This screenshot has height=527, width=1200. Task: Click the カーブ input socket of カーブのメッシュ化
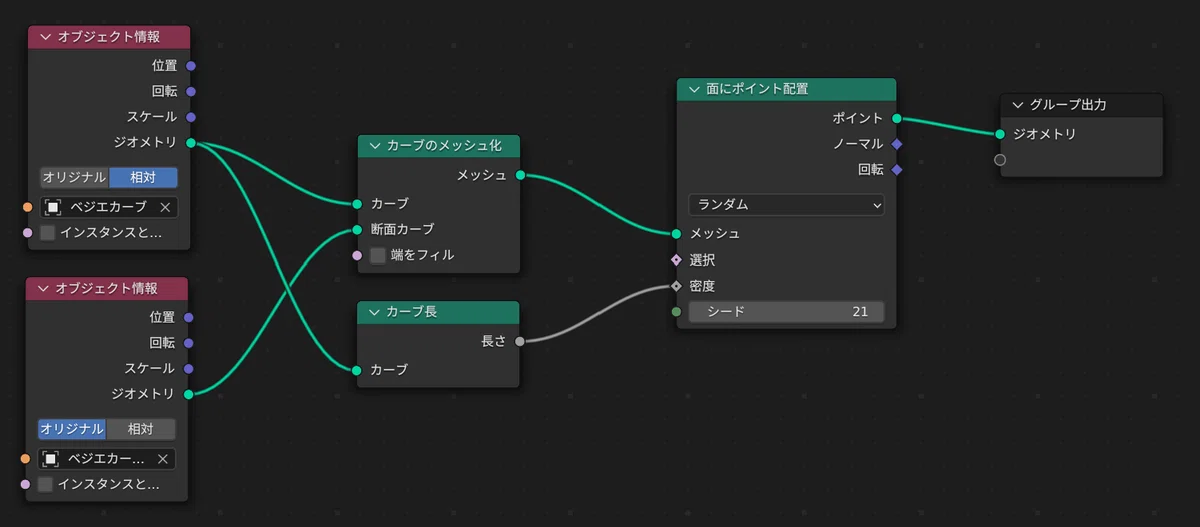tap(357, 203)
